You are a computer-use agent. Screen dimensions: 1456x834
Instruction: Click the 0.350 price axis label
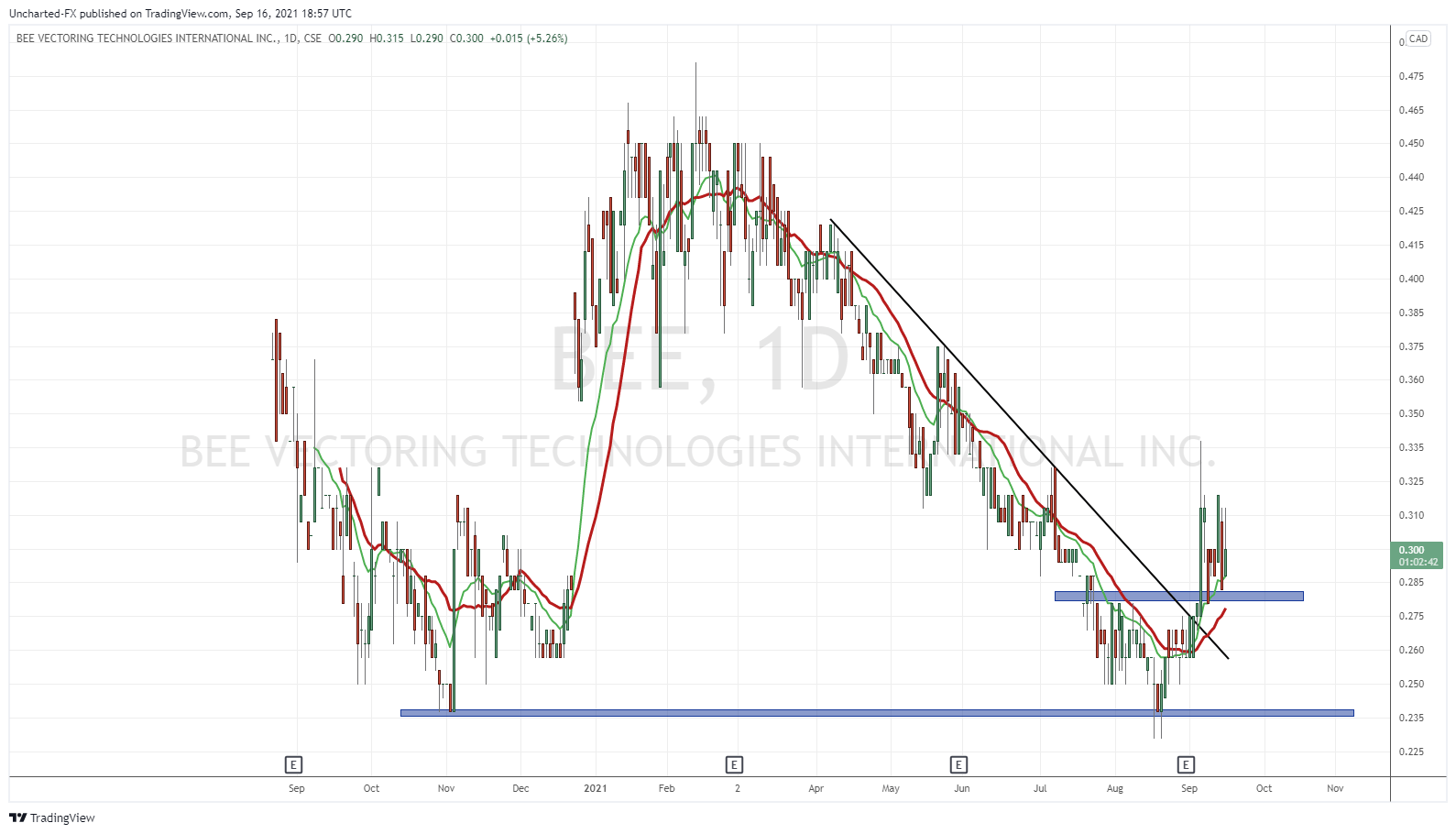[x=1411, y=413]
